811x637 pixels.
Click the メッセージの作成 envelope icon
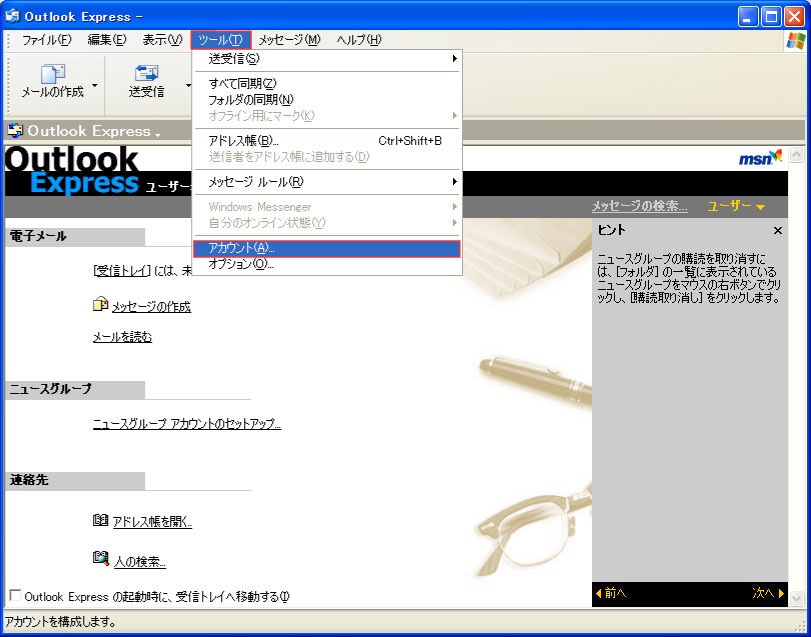100,305
